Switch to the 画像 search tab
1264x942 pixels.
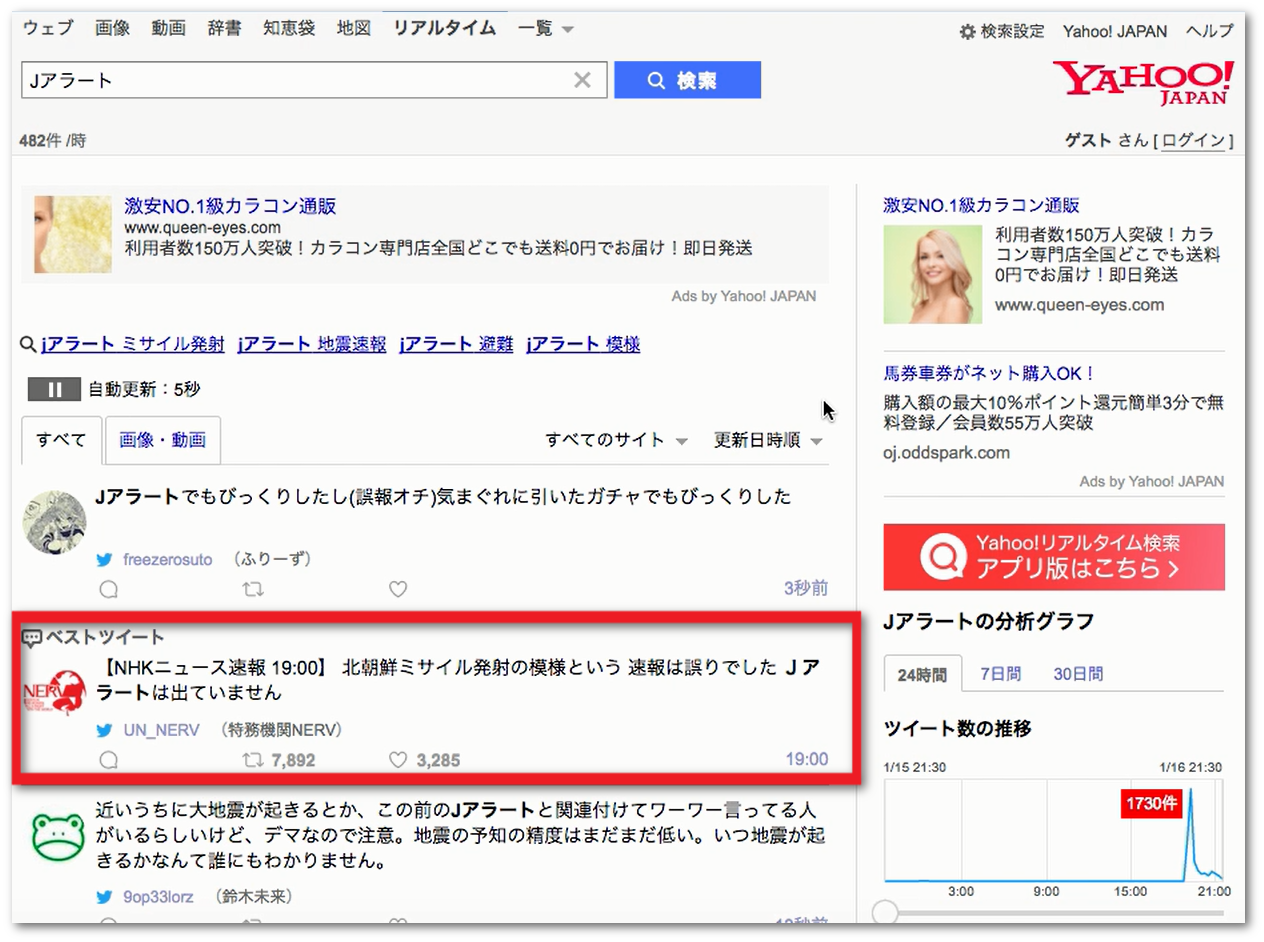pos(113,29)
